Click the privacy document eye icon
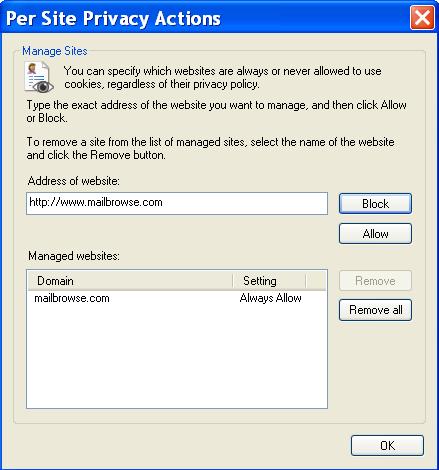This screenshot has width=439, height=470. tap(39, 77)
